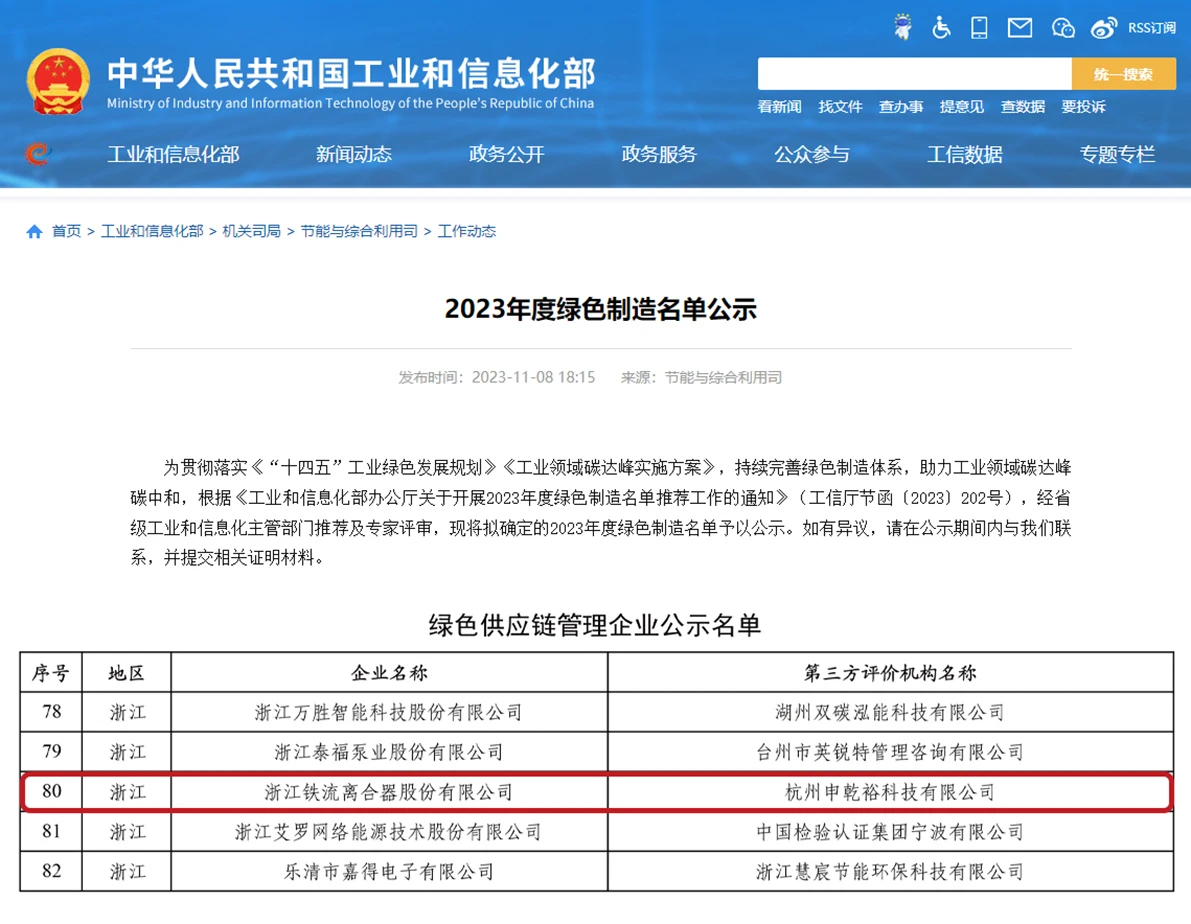
Task: Click the 工作动态 breadcrumb entry
Action: pyautogui.click(x=466, y=230)
